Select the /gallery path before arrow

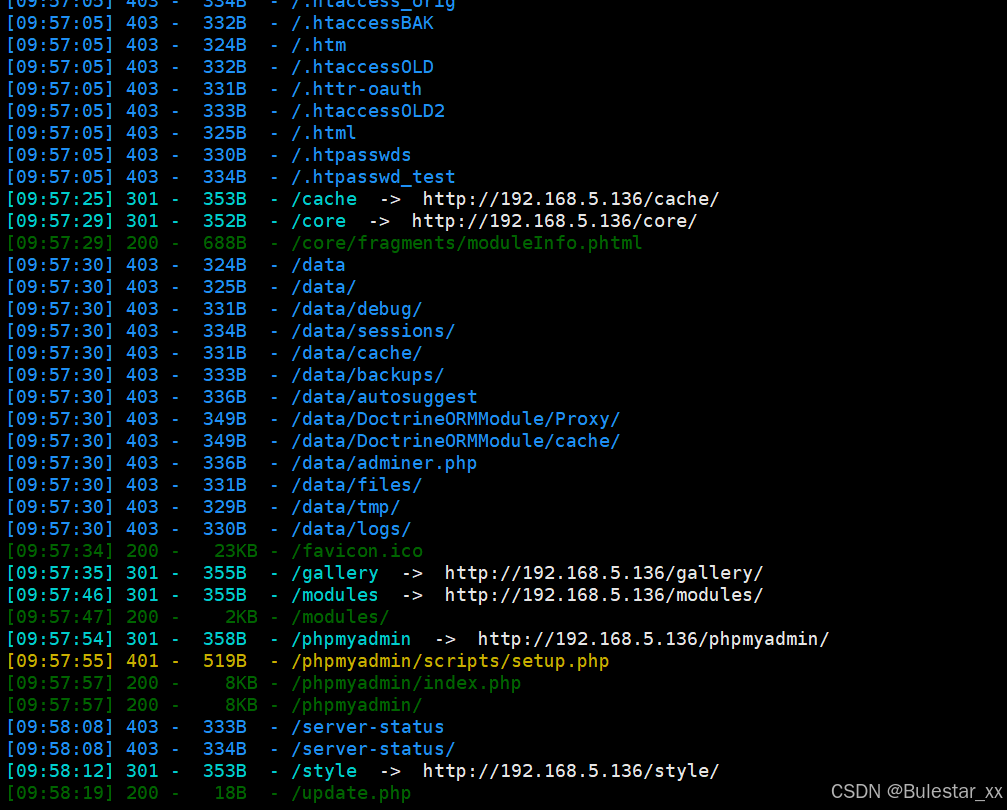coord(335,572)
